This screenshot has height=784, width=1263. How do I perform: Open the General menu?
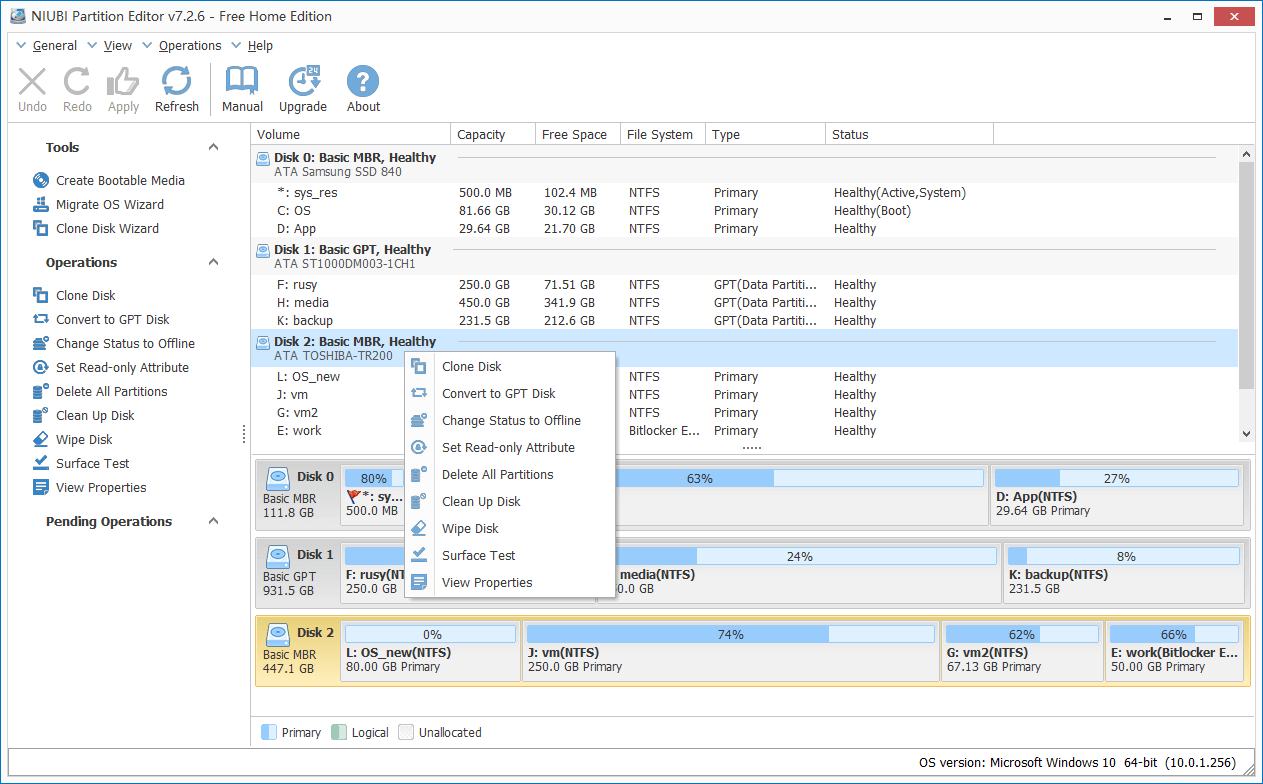54,46
